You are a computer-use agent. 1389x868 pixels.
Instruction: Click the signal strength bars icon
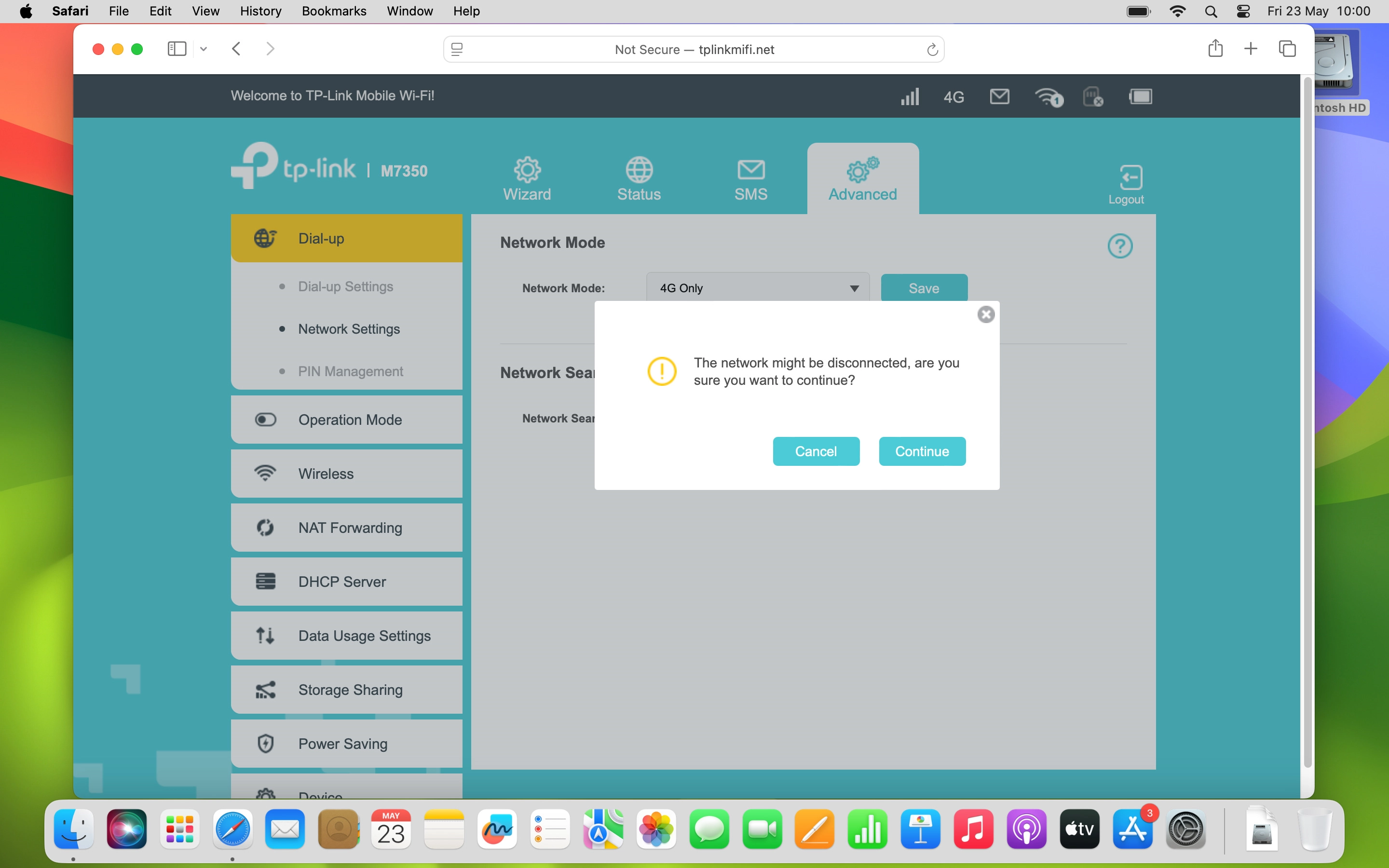909,96
